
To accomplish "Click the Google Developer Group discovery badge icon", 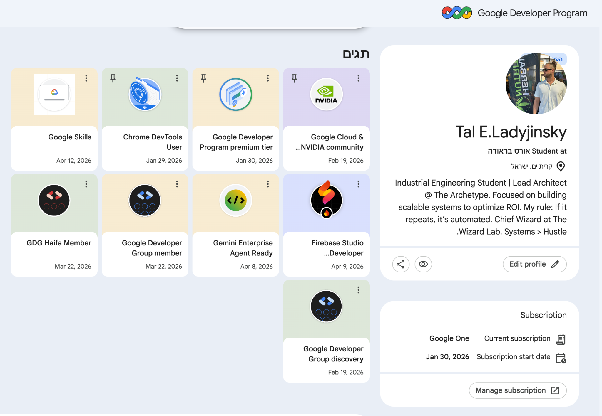I will tap(326, 306).
